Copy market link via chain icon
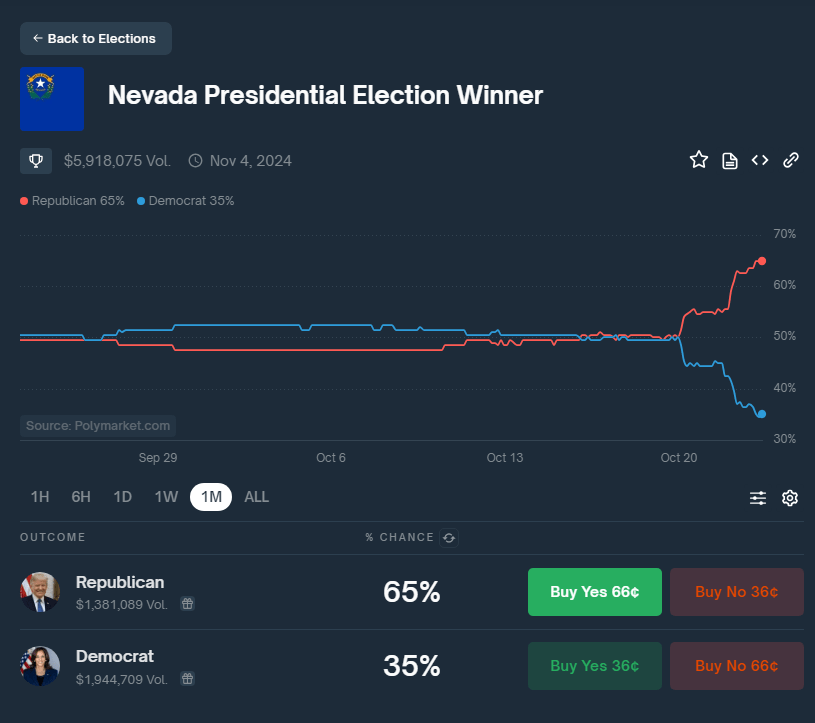This screenshot has height=723, width=815. pos(790,160)
